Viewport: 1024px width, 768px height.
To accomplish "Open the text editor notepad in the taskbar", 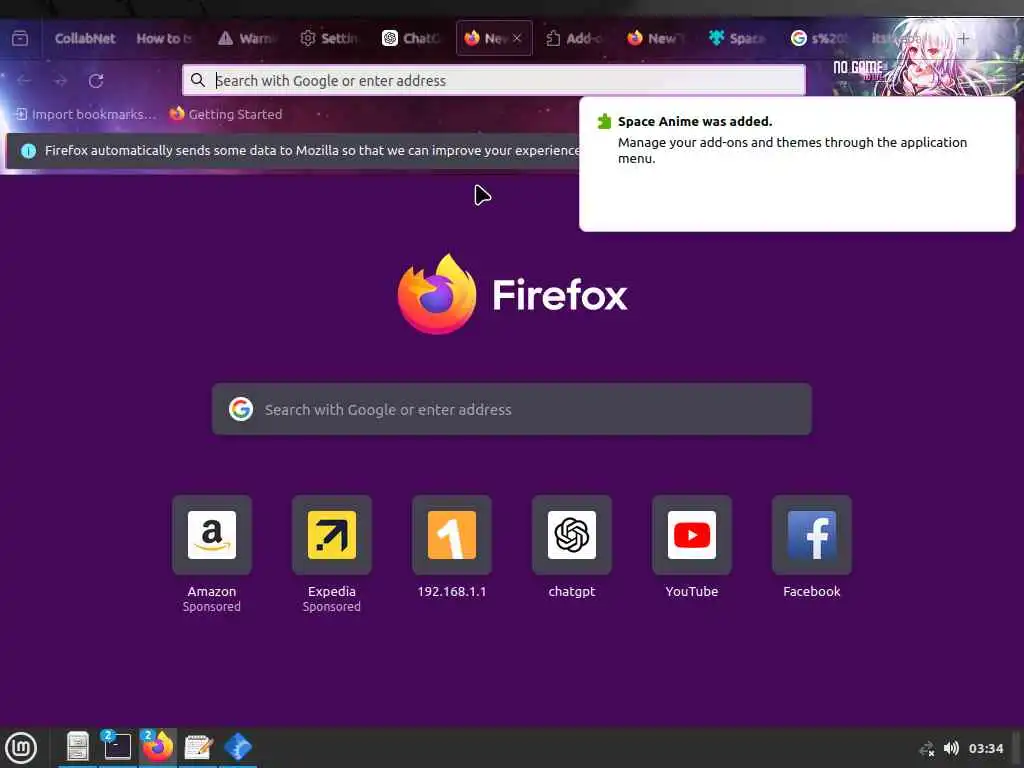I will pyautogui.click(x=198, y=747).
